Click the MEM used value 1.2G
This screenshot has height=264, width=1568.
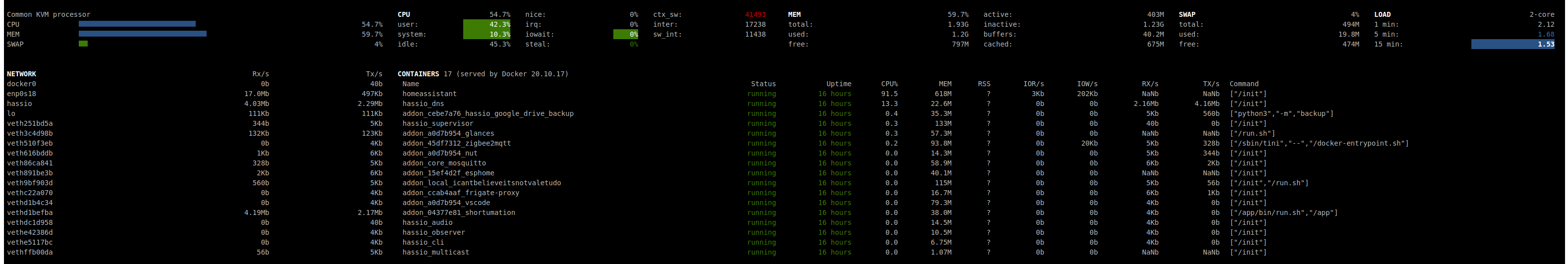coord(960,34)
